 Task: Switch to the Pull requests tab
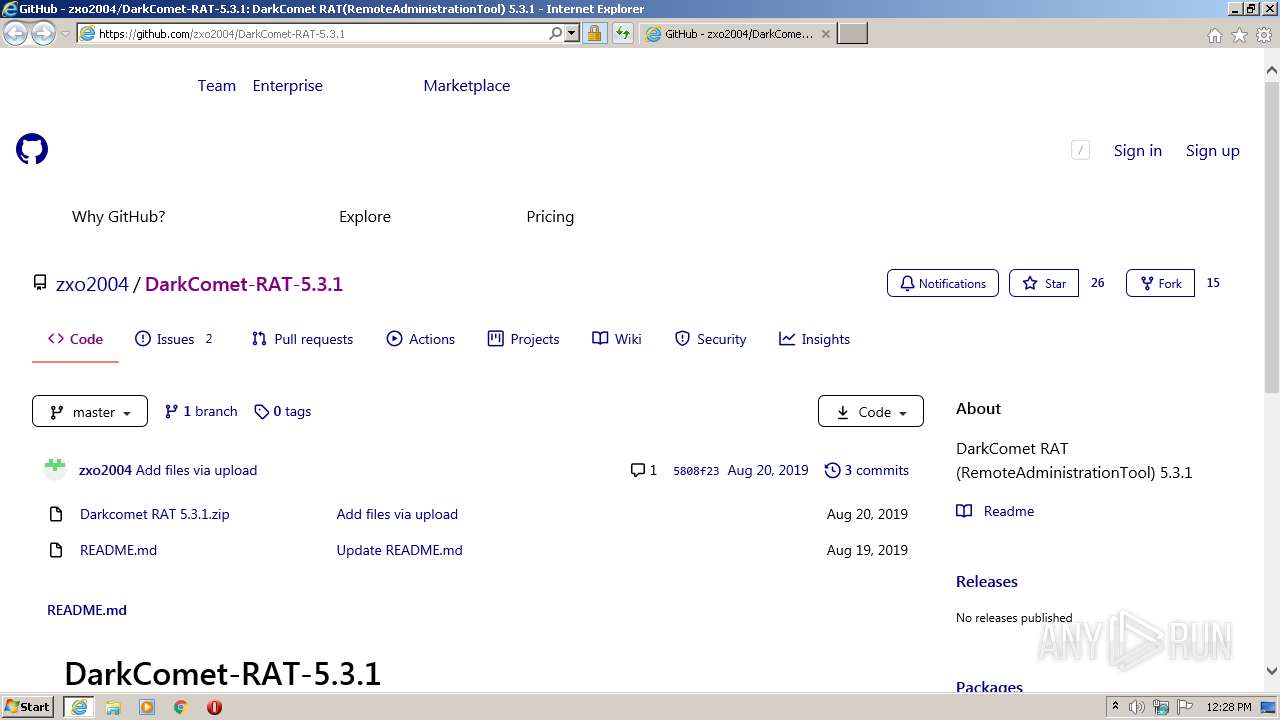302,339
